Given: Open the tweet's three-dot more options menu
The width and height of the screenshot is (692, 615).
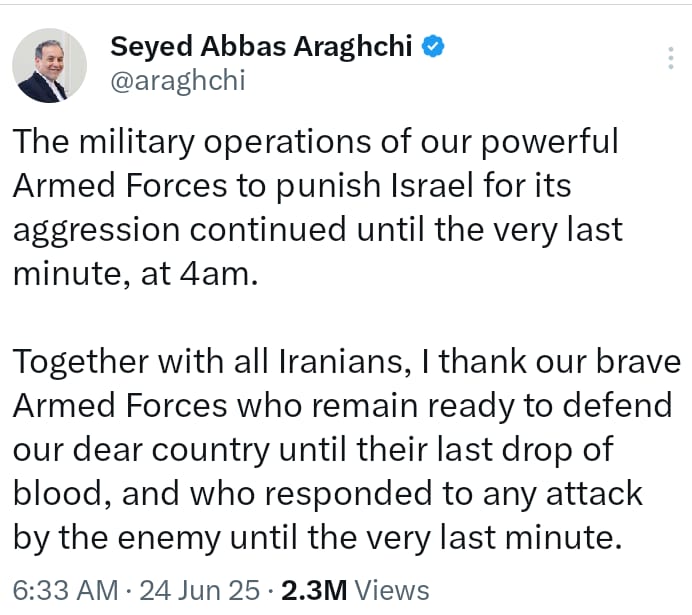Looking at the screenshot, I should pos(670,58).
